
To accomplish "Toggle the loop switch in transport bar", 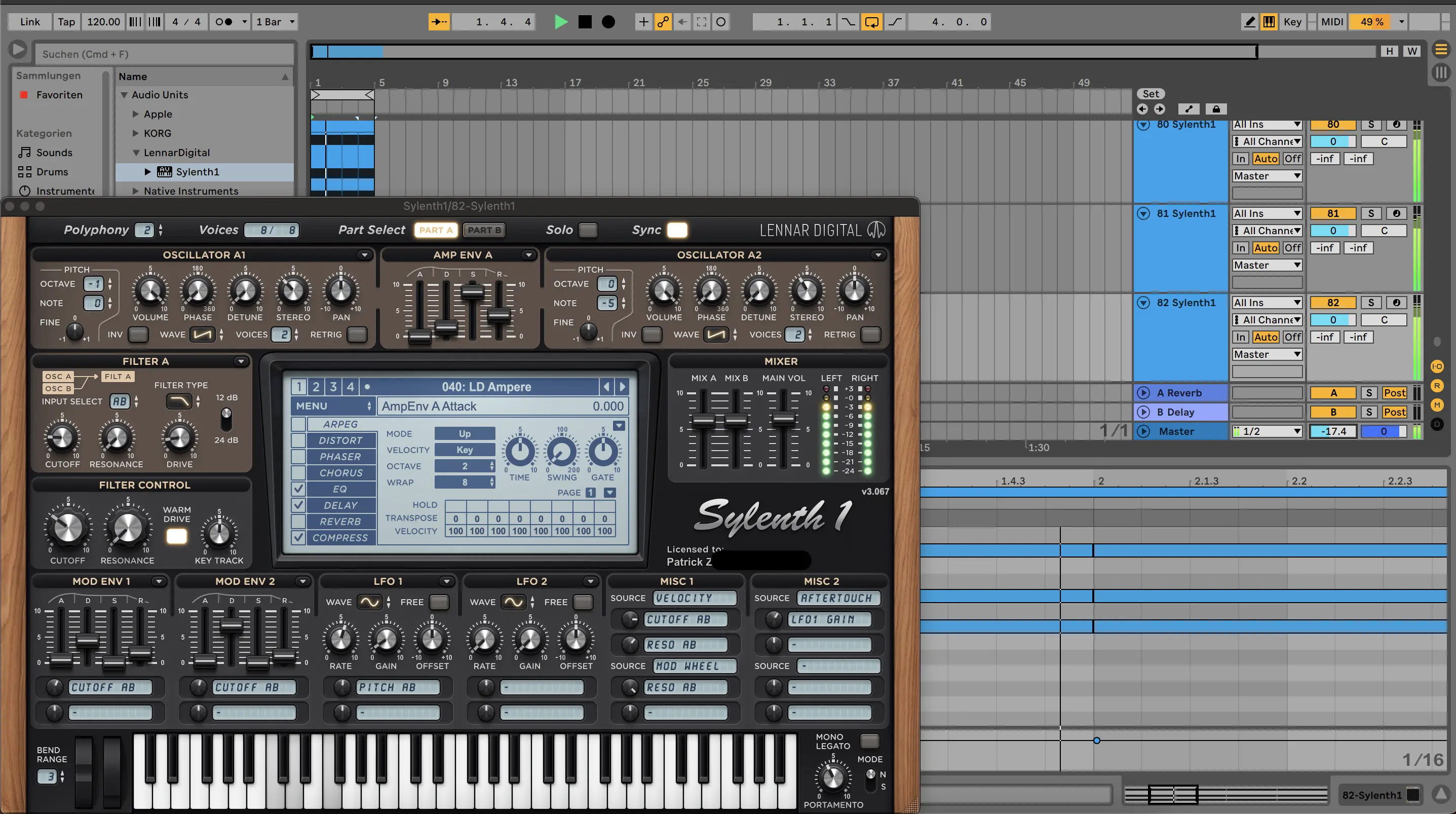I will [871, 22].
